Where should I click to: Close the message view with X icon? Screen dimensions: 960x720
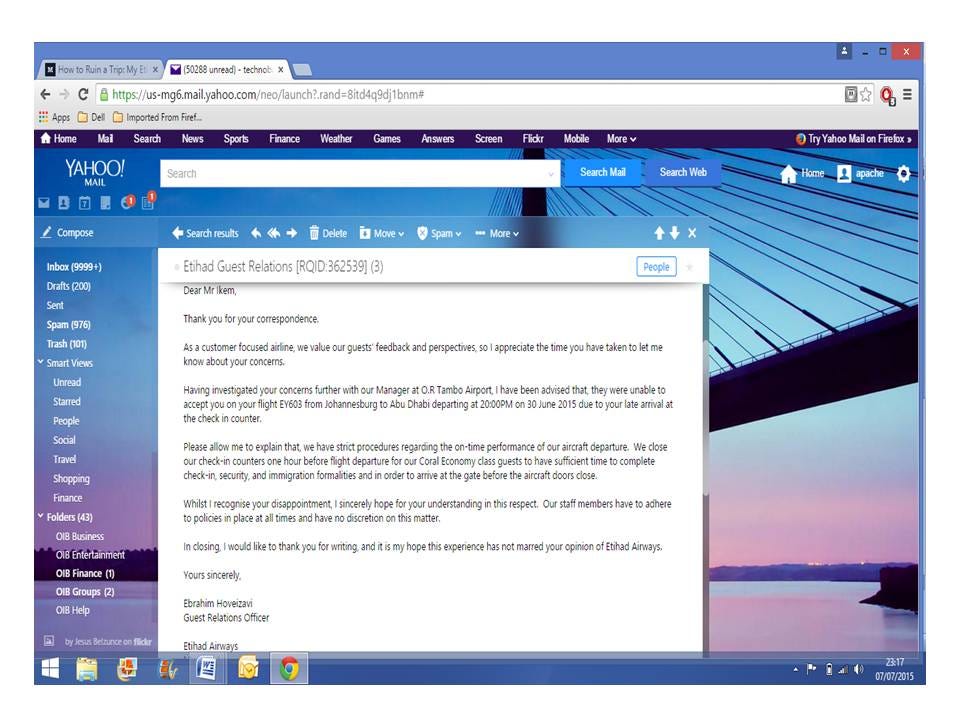[692, 233]
